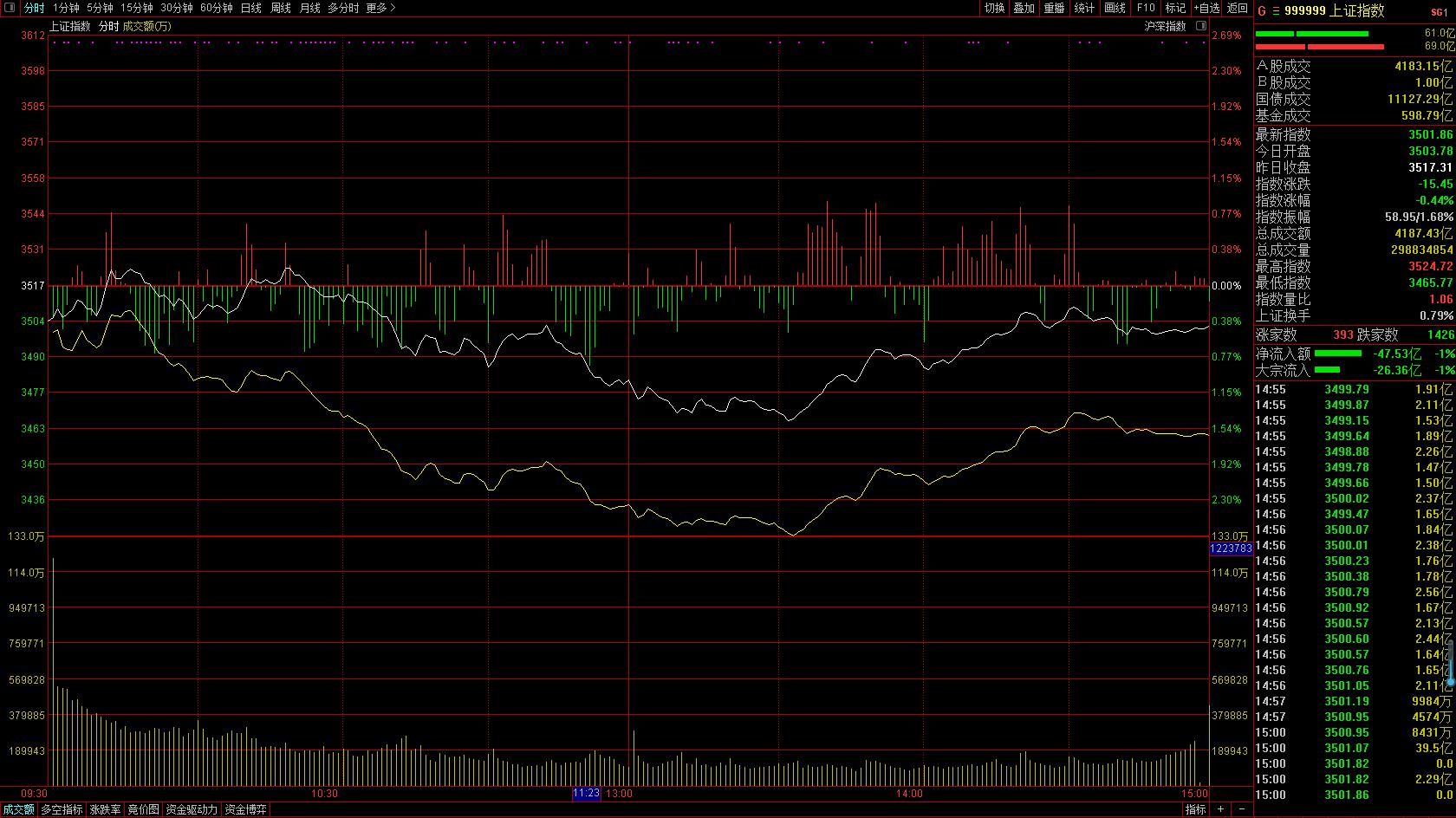The width and height of the screenshot is (1456, 818).
Task: Open the 指标 indicator selector
Action: 1196,809
